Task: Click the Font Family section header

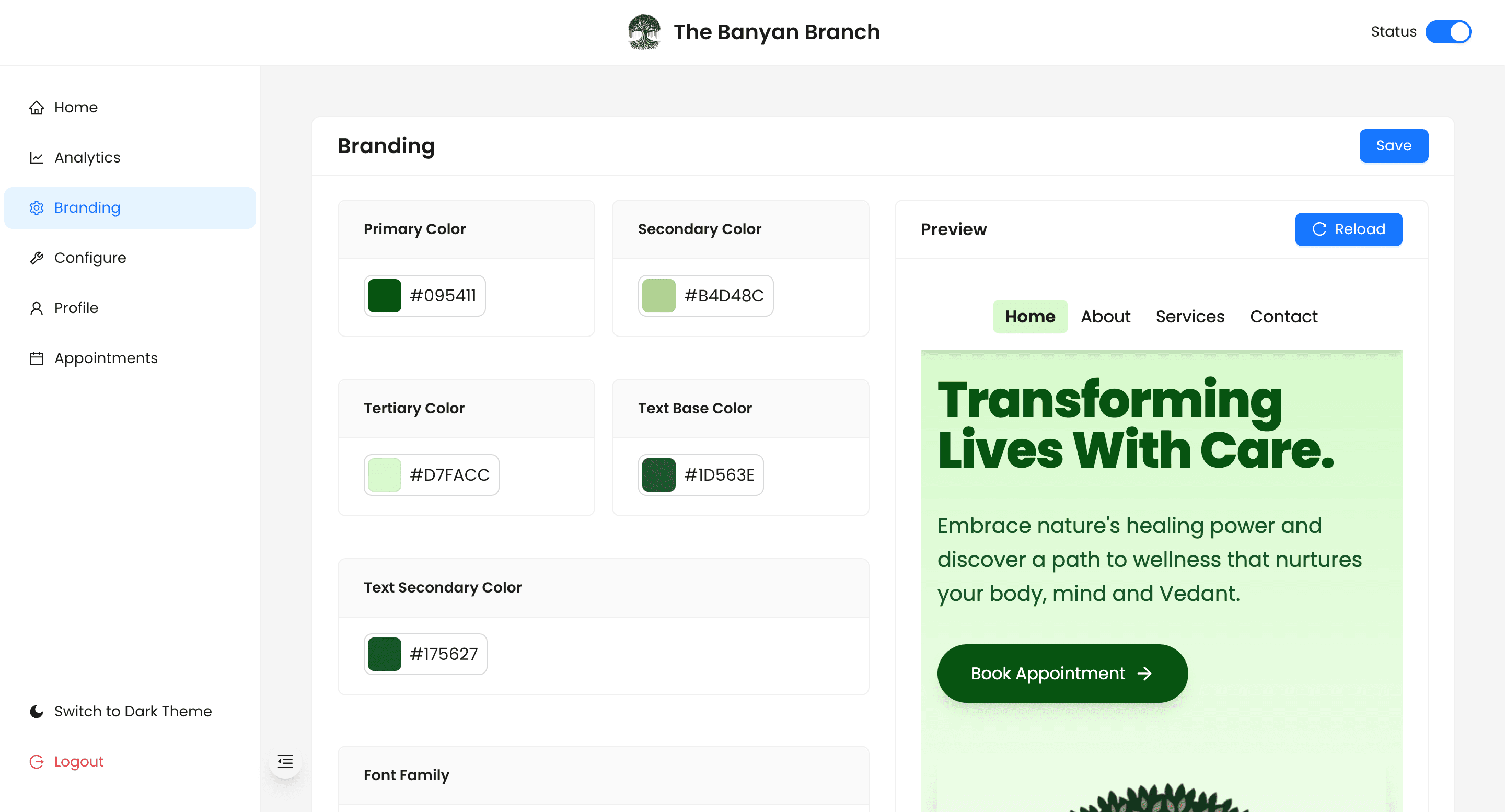Action: click(x=604, y=775)
